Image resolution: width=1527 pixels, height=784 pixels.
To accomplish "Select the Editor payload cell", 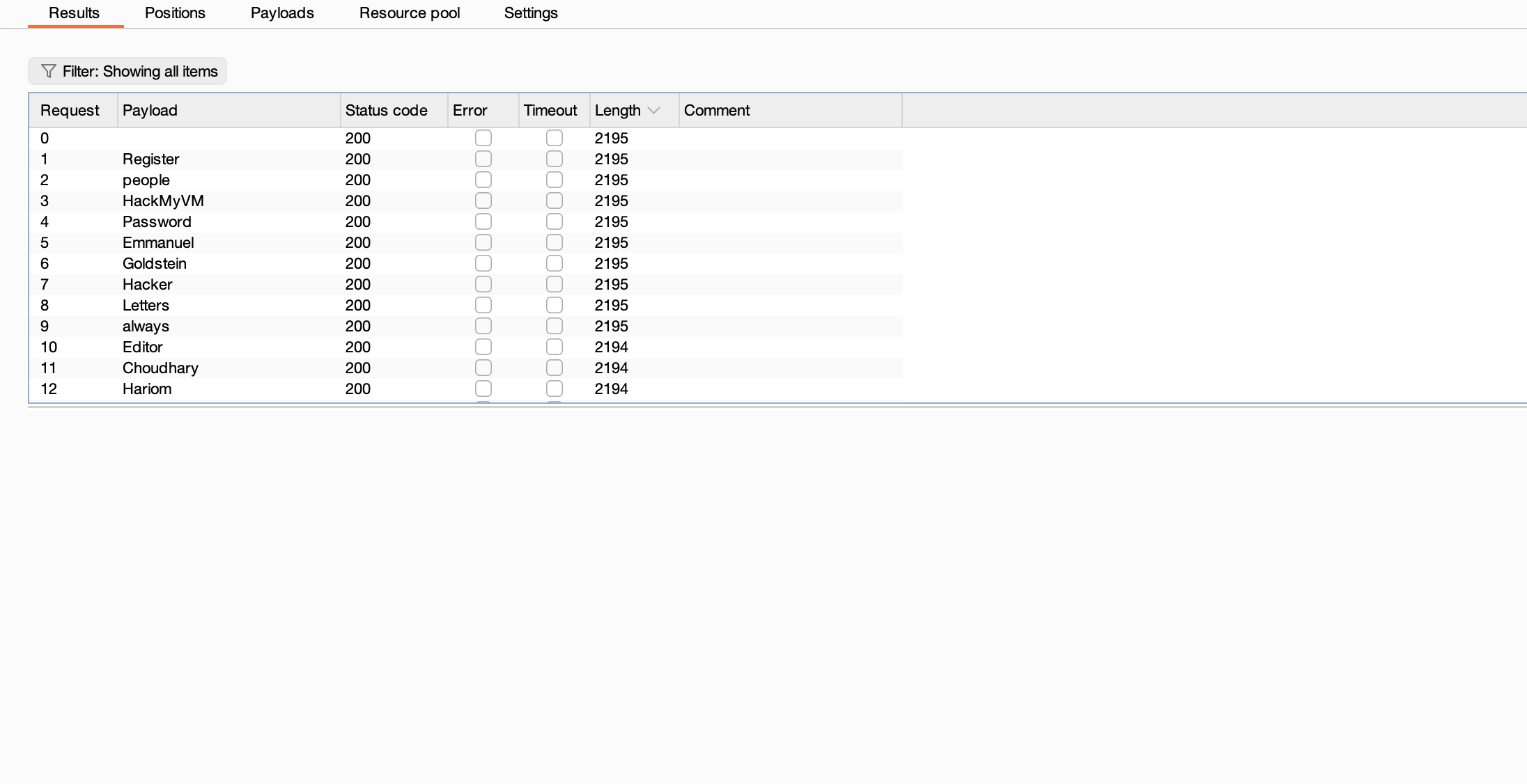I will click(x=229, y=347).
